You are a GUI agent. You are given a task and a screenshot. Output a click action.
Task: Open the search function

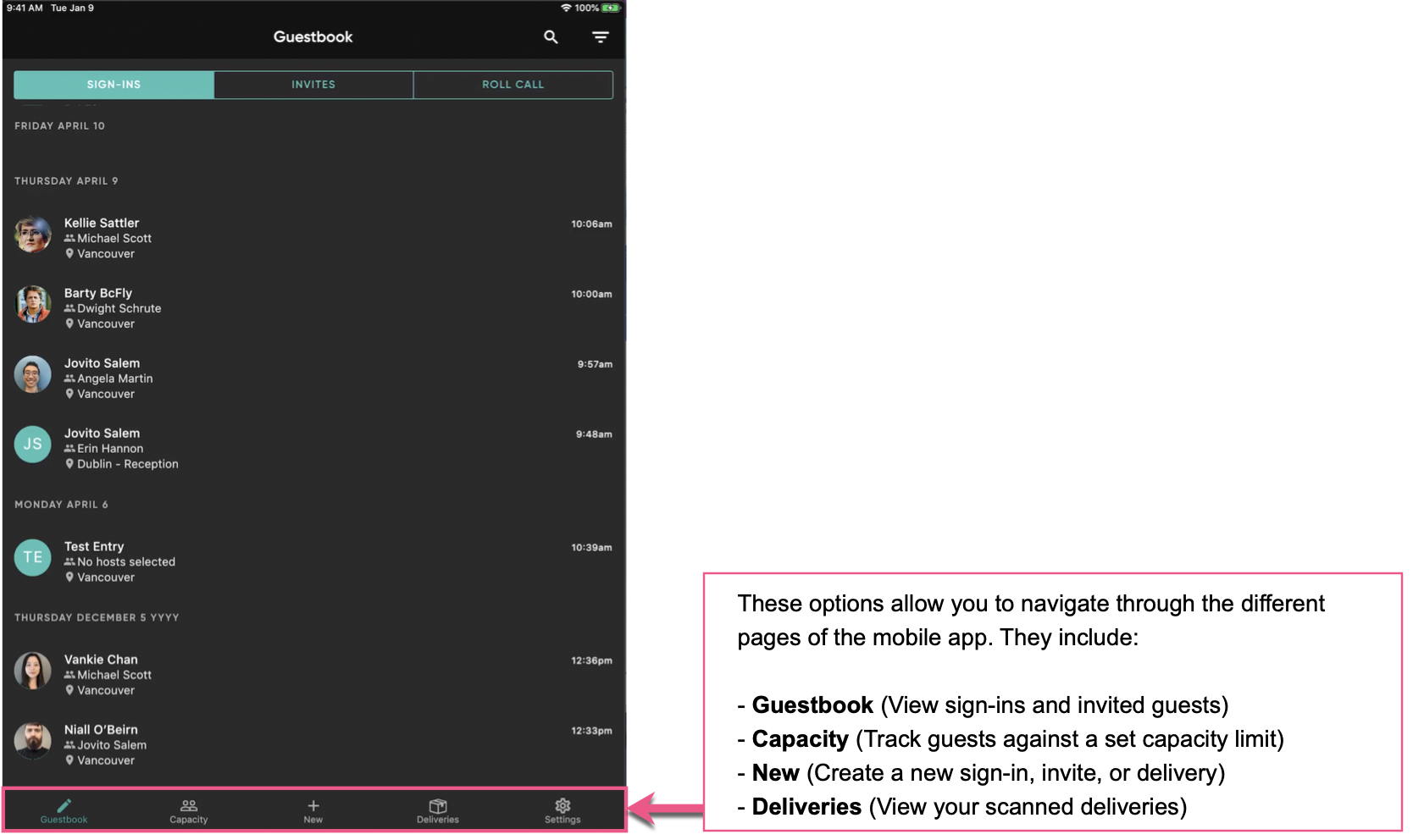click(x=550, y=37)
